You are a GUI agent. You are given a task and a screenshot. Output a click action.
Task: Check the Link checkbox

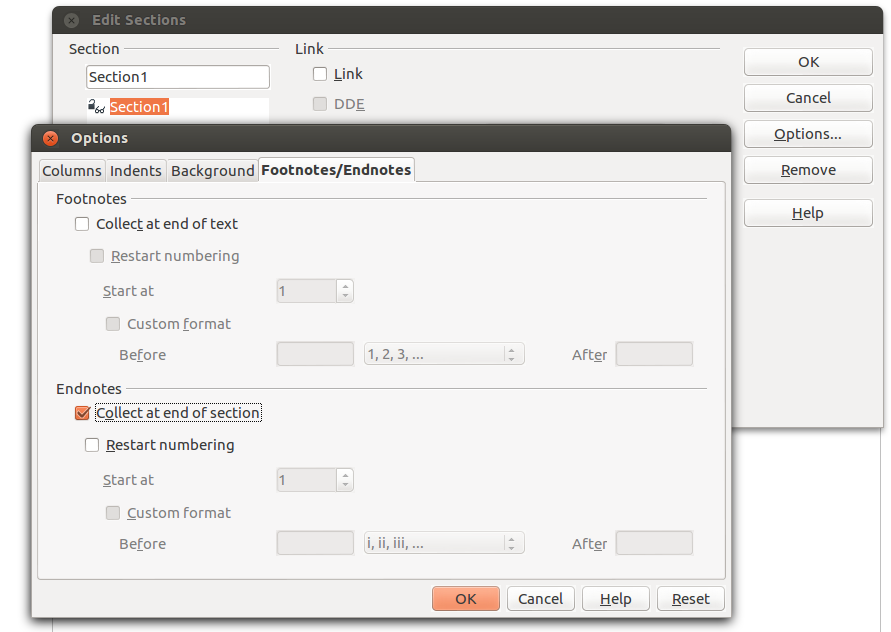[320, 74]
